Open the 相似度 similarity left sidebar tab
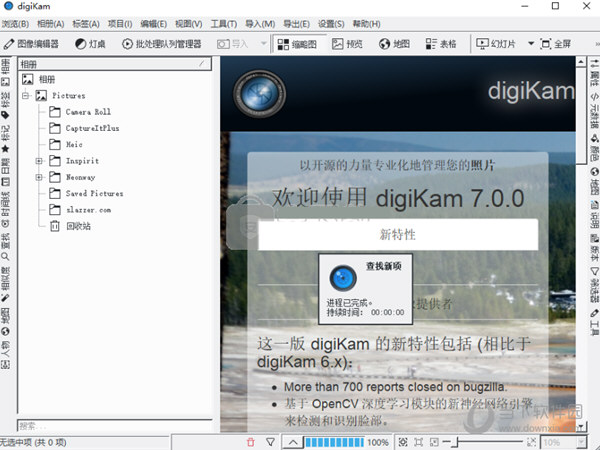600x450 pixels. click(x=5, y=284)
